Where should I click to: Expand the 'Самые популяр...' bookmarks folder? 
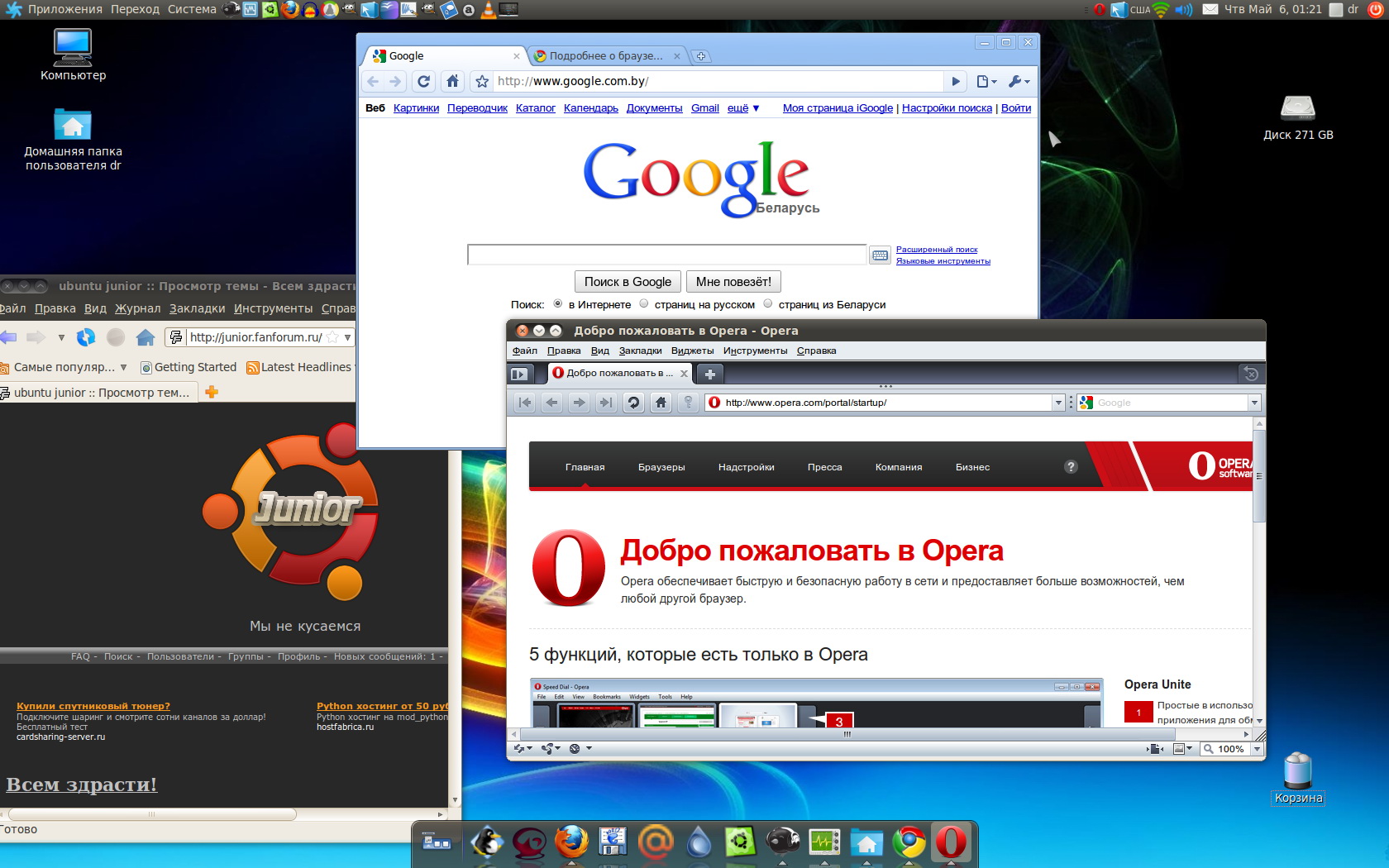pyautogui.click(x=64, y=367)
